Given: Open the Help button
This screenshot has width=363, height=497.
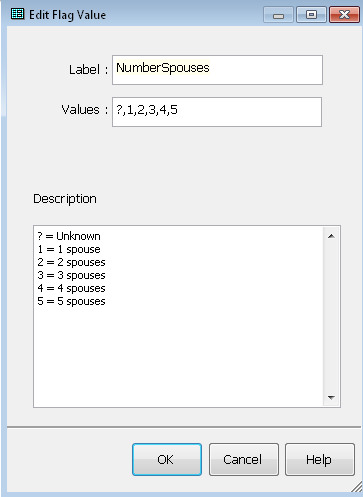Looking at the screenshot, I should pyautogui.click(x=320, y=459).
